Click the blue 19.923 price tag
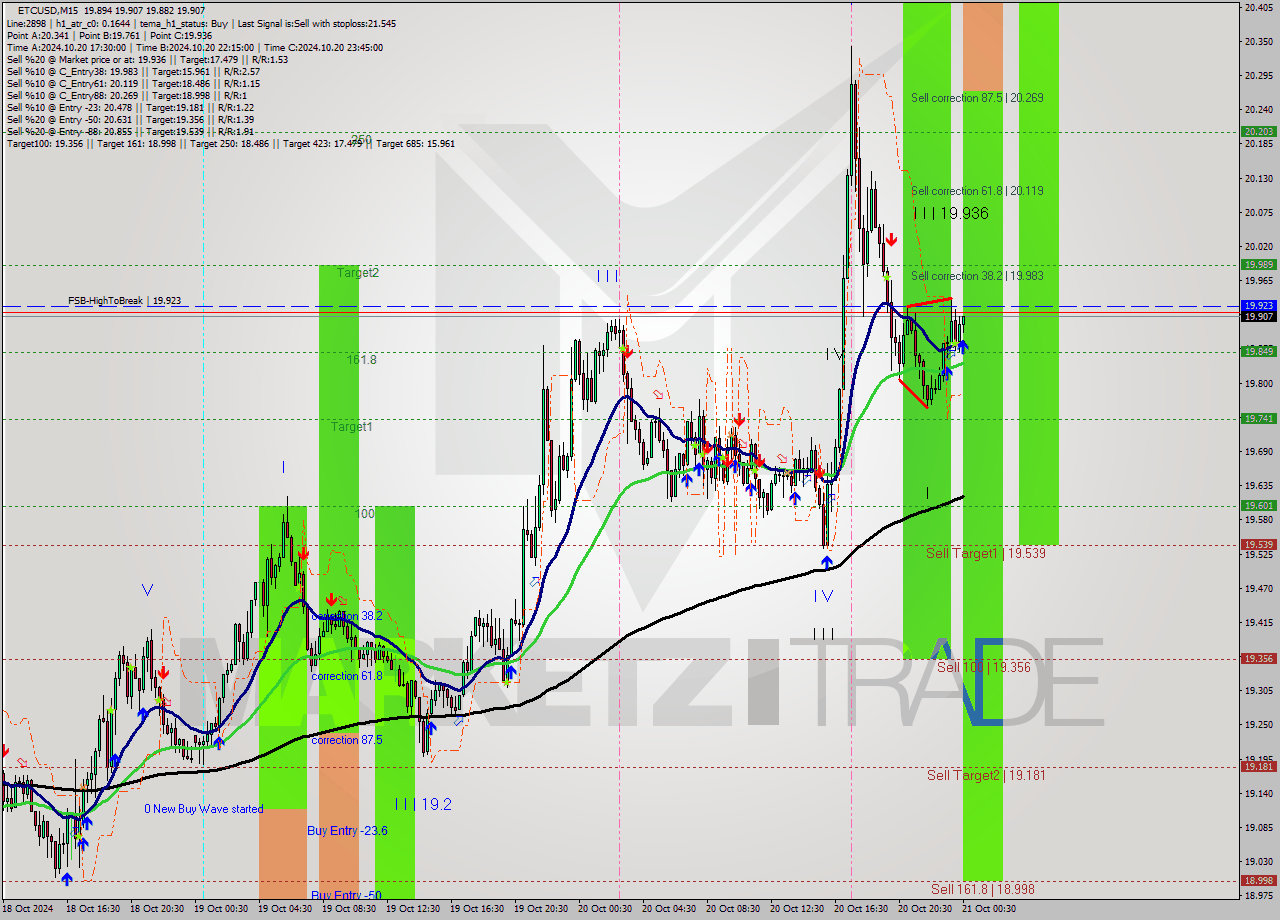The width and height of the screenshot is (1280, 920). tap(1258, 306)
